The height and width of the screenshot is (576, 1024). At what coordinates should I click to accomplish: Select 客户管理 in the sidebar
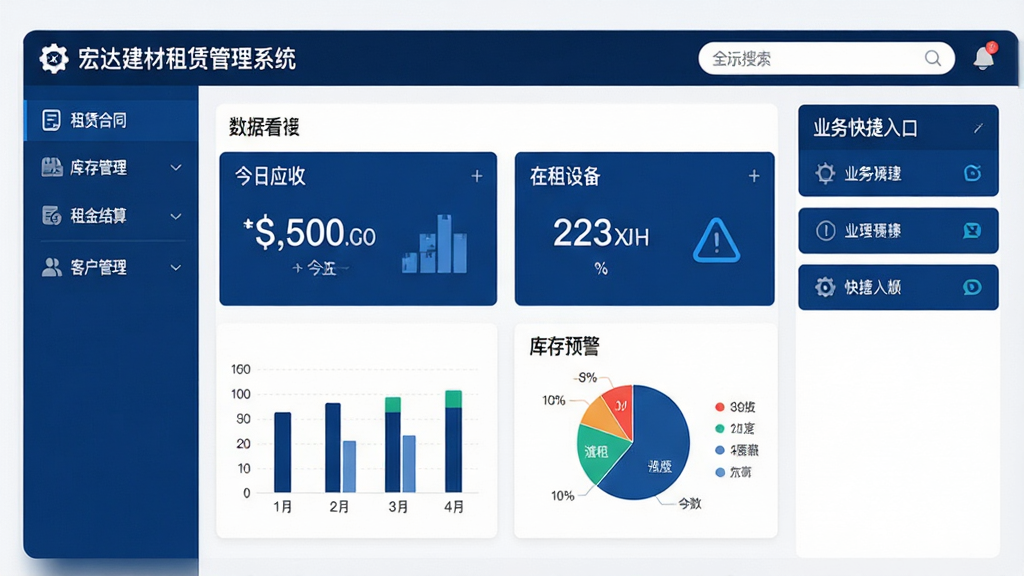point(111,267)
